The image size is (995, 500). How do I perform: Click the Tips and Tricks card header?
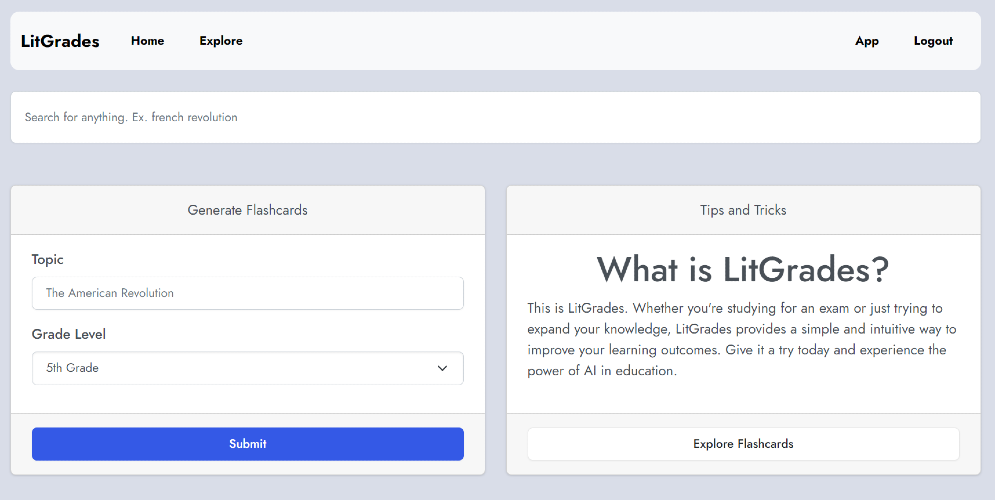click(x=743, y=210)
